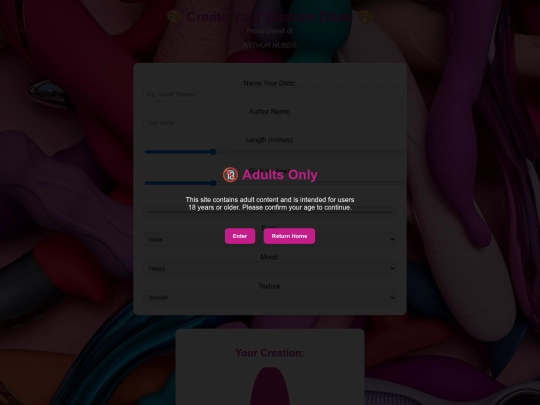Focus the Author Name input field
Viewport: 540px width, 405px height.
273,122
